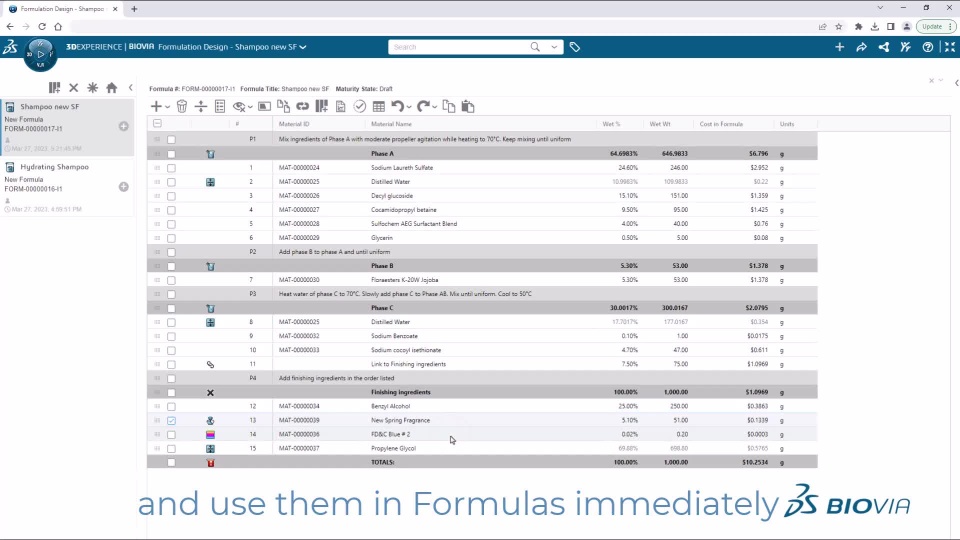
Task: Click the Wet % column header
Action: pyautogui.click(x=611, y=124)
